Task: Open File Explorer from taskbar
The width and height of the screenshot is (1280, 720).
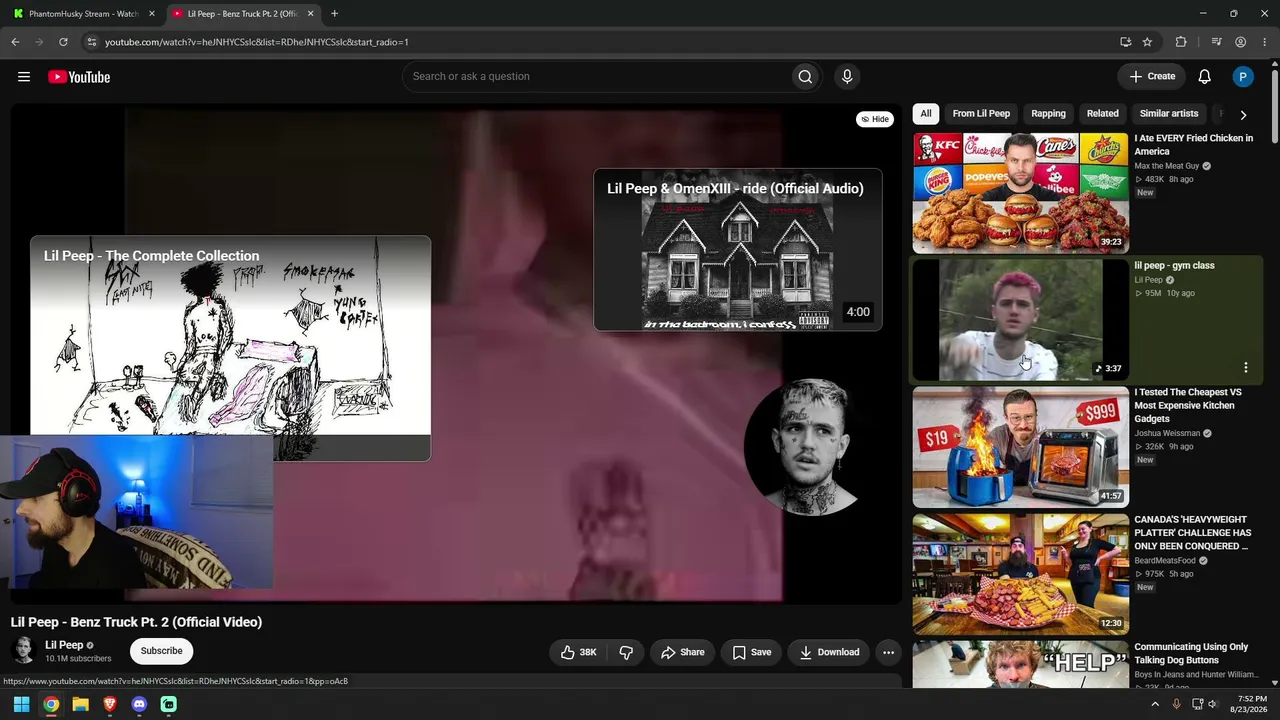Action: pyautogui.click(x=80, y=704)
